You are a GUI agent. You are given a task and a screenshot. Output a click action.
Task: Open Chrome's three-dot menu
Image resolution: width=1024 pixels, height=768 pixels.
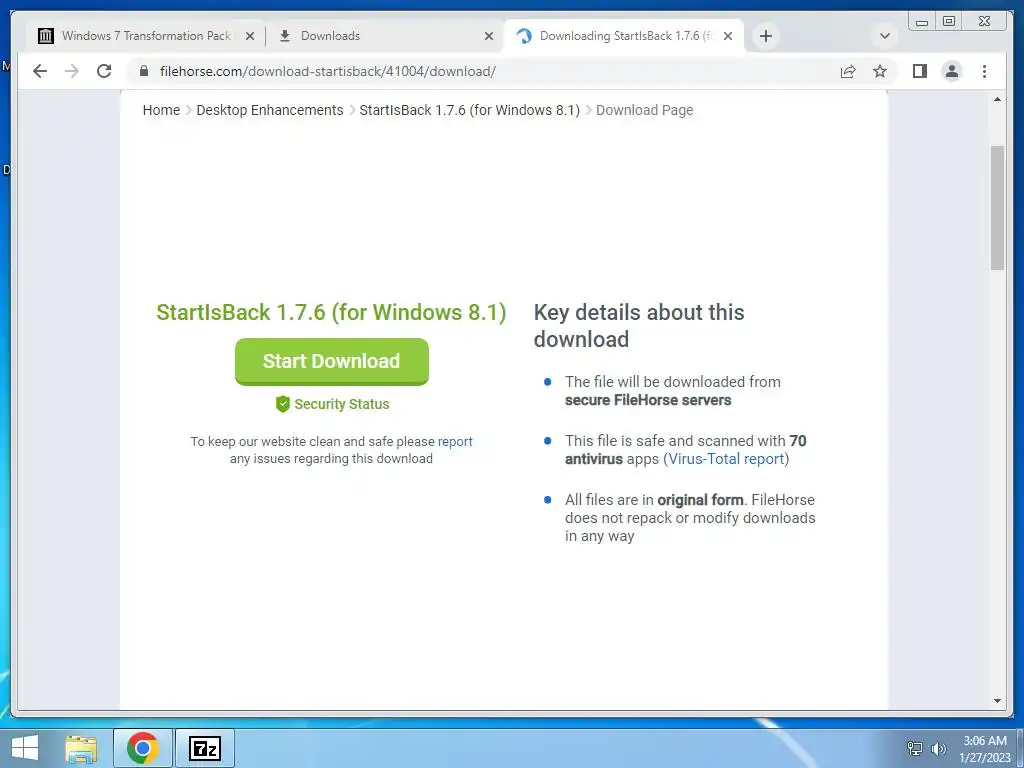click(984, 71)
